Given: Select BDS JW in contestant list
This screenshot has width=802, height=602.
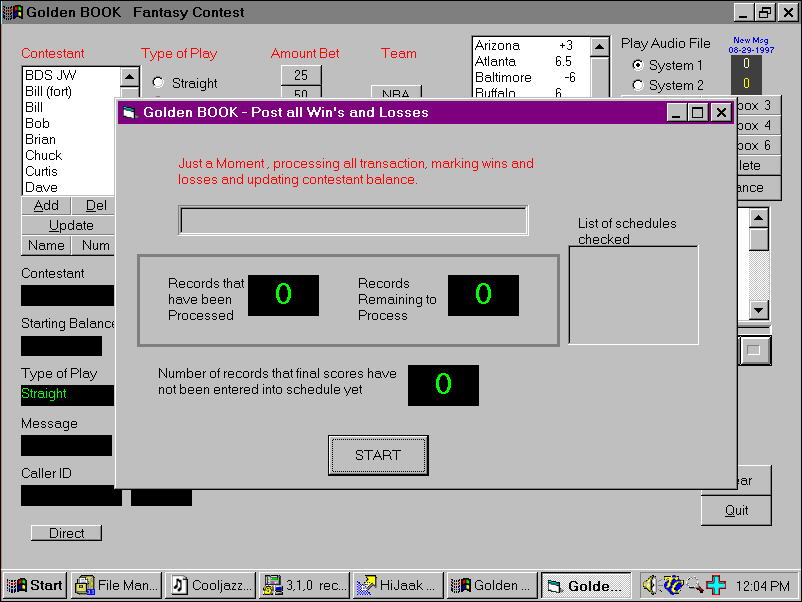Looking at the screenshot, I should point(72,75).
